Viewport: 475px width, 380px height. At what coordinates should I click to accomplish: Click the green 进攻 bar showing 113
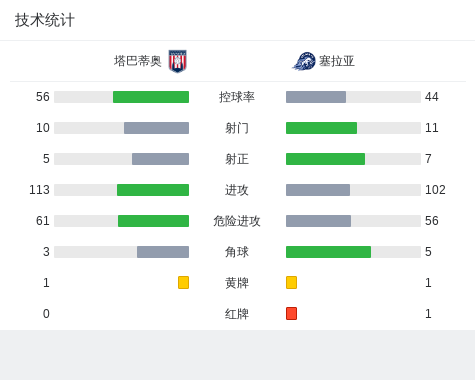tap(153, 190)
